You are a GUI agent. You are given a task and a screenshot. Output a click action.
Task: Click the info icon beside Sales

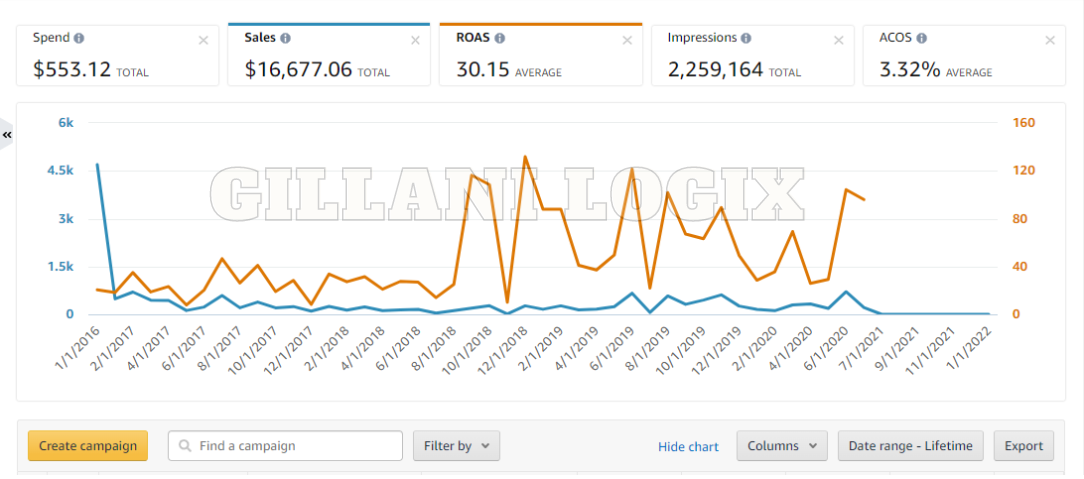285,38
